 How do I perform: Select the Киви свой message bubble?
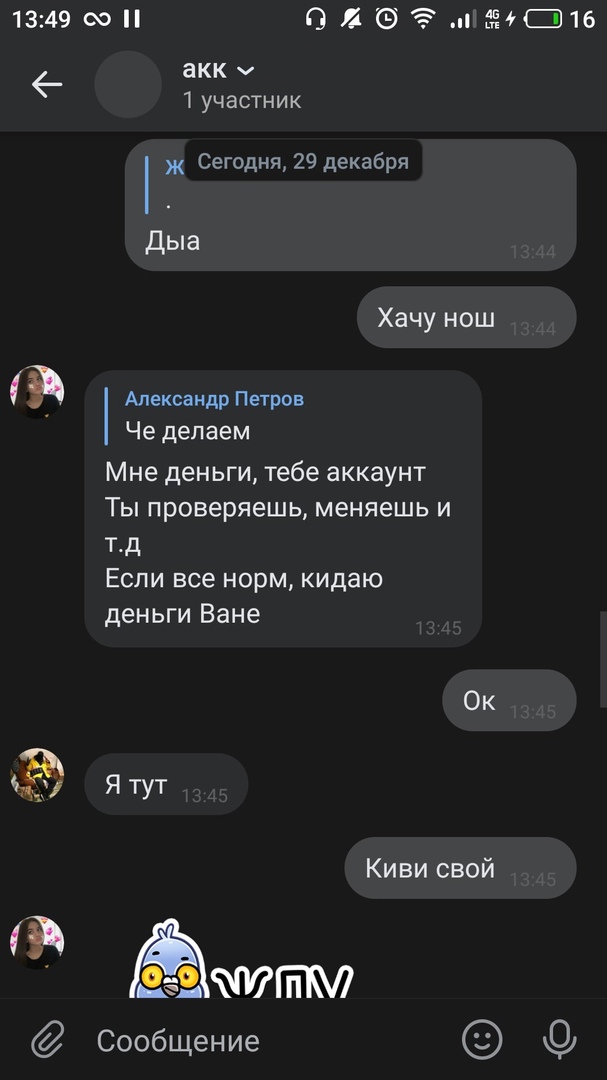(x=460, y=868)
